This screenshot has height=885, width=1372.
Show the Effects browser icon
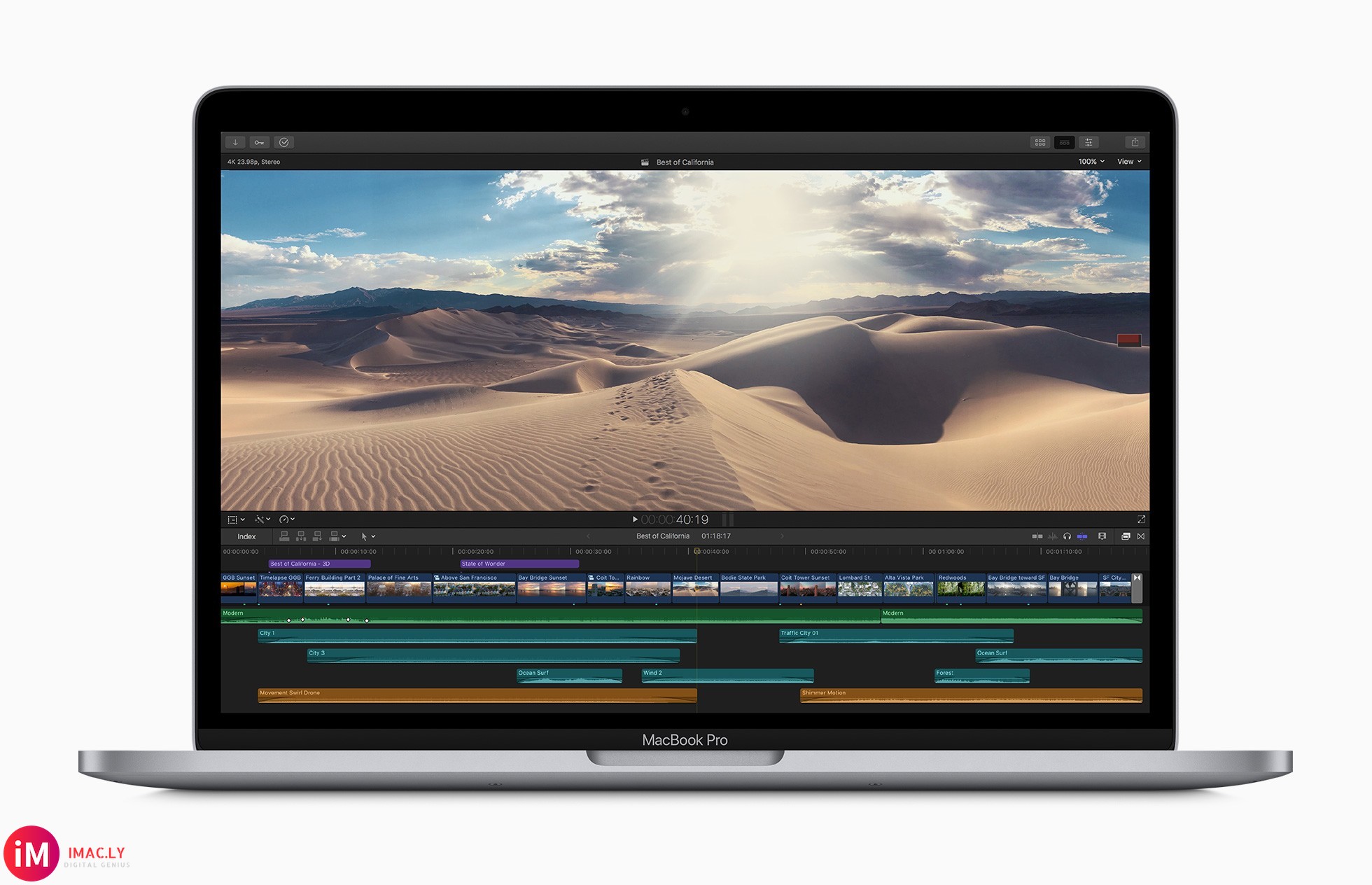(1126, 536)
